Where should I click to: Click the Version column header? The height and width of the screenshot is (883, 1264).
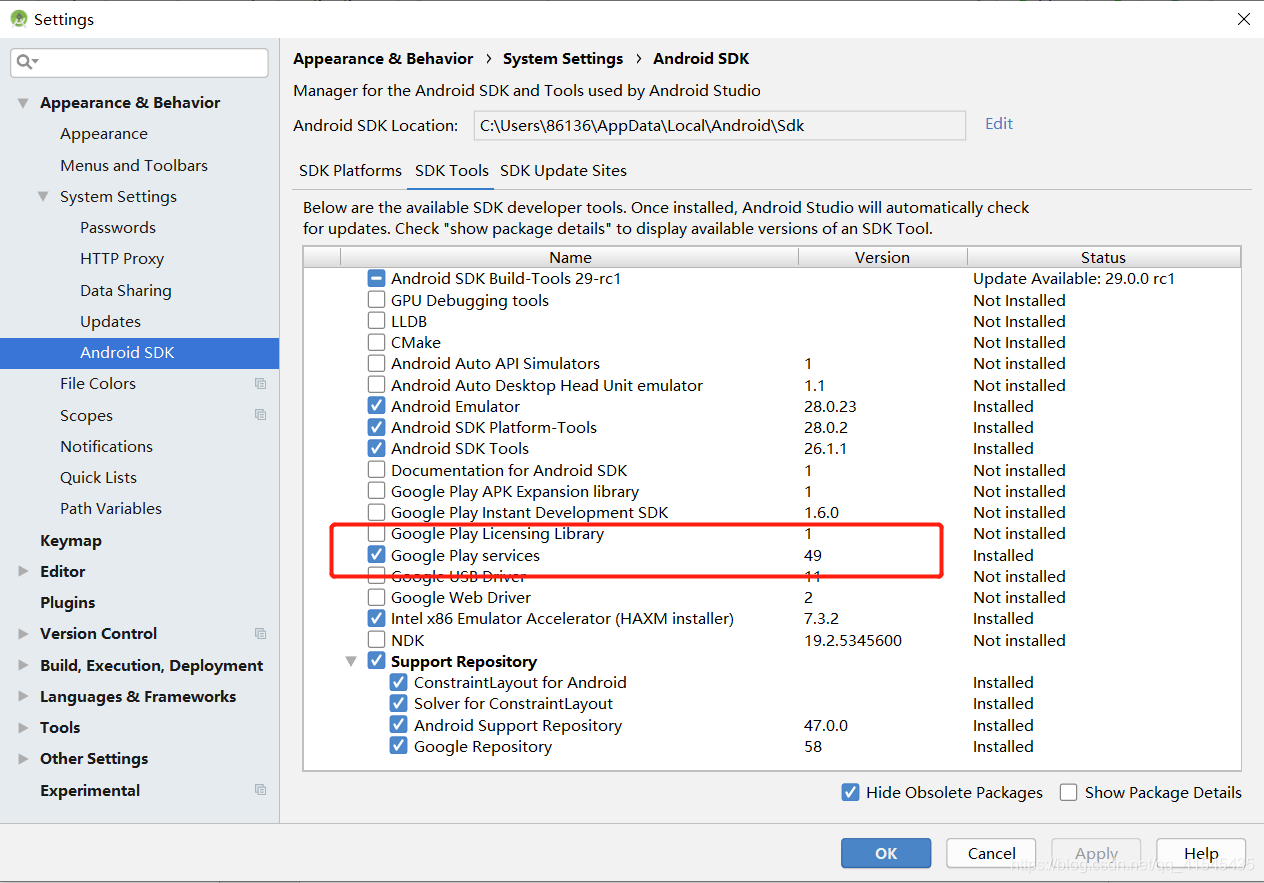tap(882, 258)
